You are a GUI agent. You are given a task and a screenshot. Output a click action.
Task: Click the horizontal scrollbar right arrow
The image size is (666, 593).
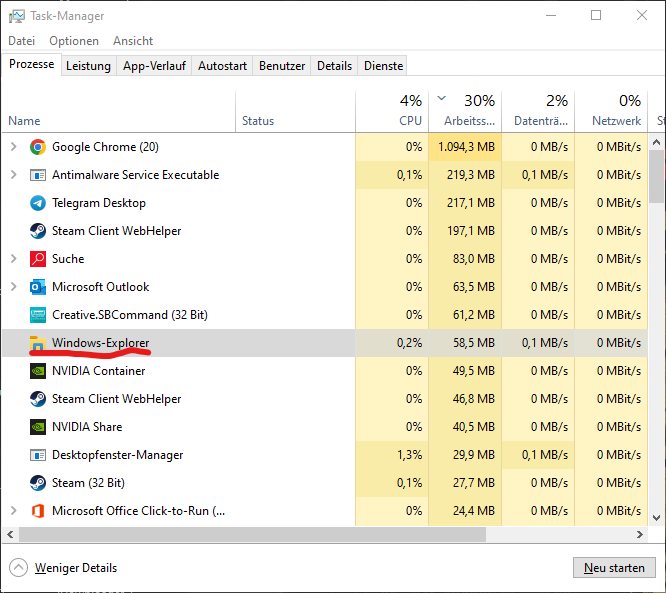pos(640,534)
